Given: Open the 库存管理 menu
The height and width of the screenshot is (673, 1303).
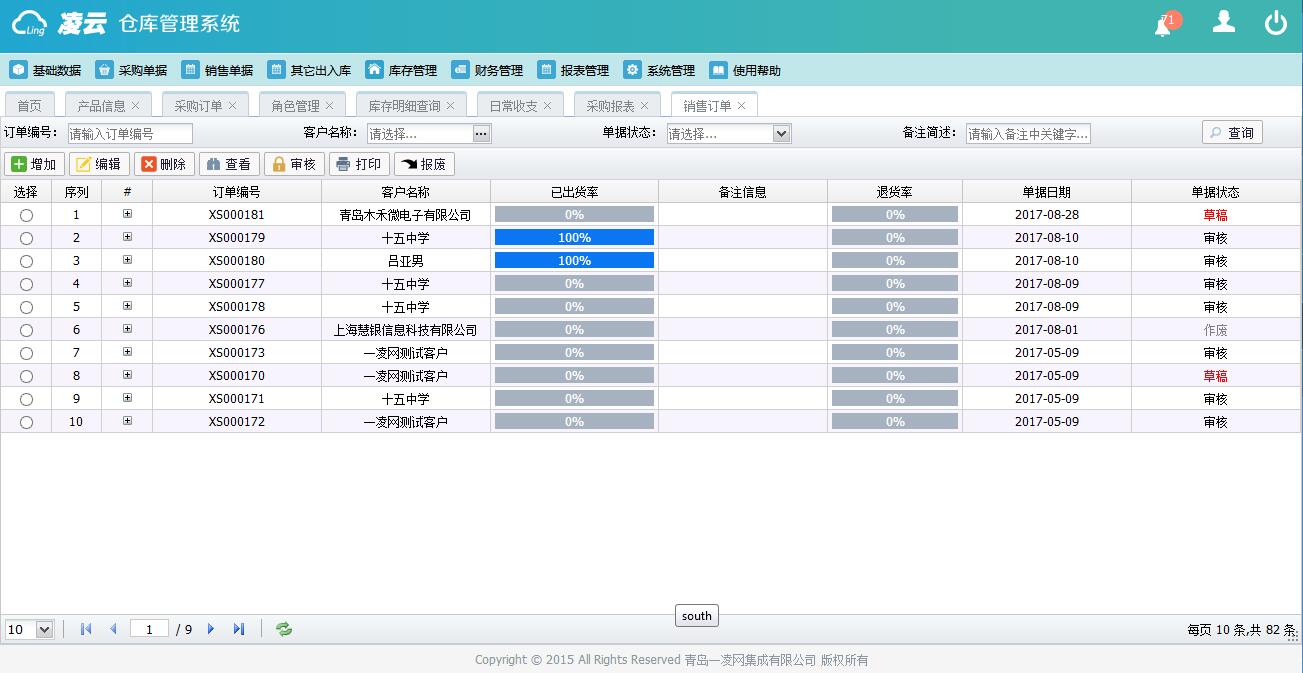Looking at the screenshot, I should (401, 70).
